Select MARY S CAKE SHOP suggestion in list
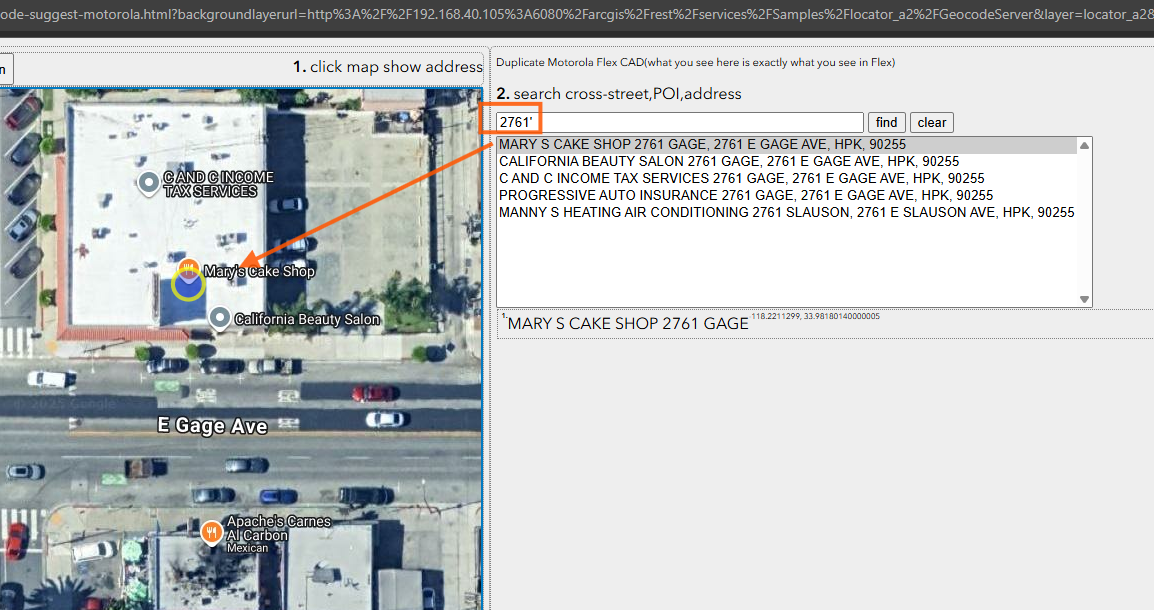 click(702, 145)
